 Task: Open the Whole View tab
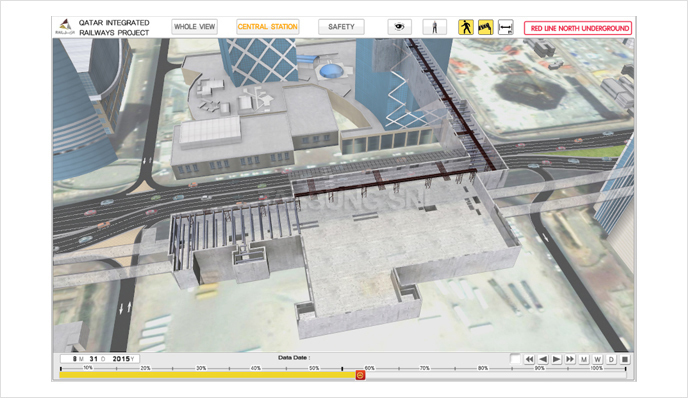194,27
